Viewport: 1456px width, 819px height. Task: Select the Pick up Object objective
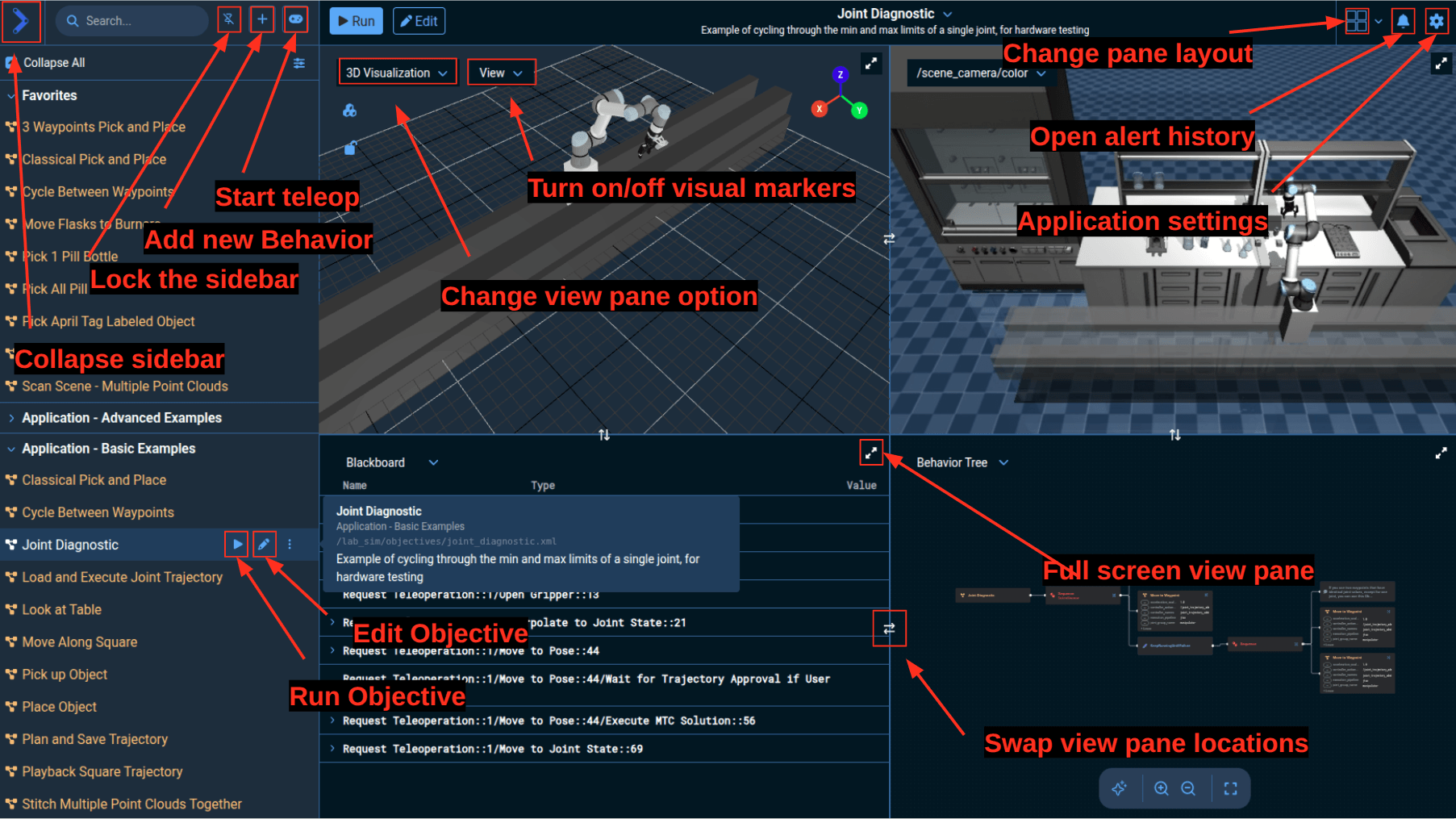tap(65, 674)
